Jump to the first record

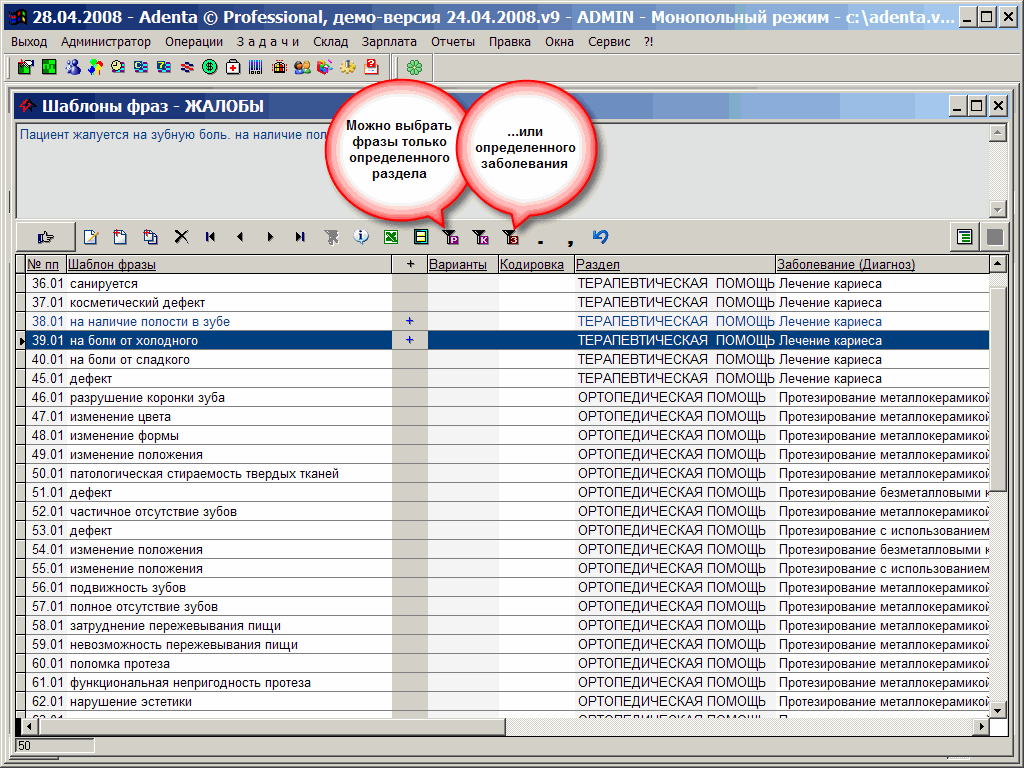pos(210,237)
